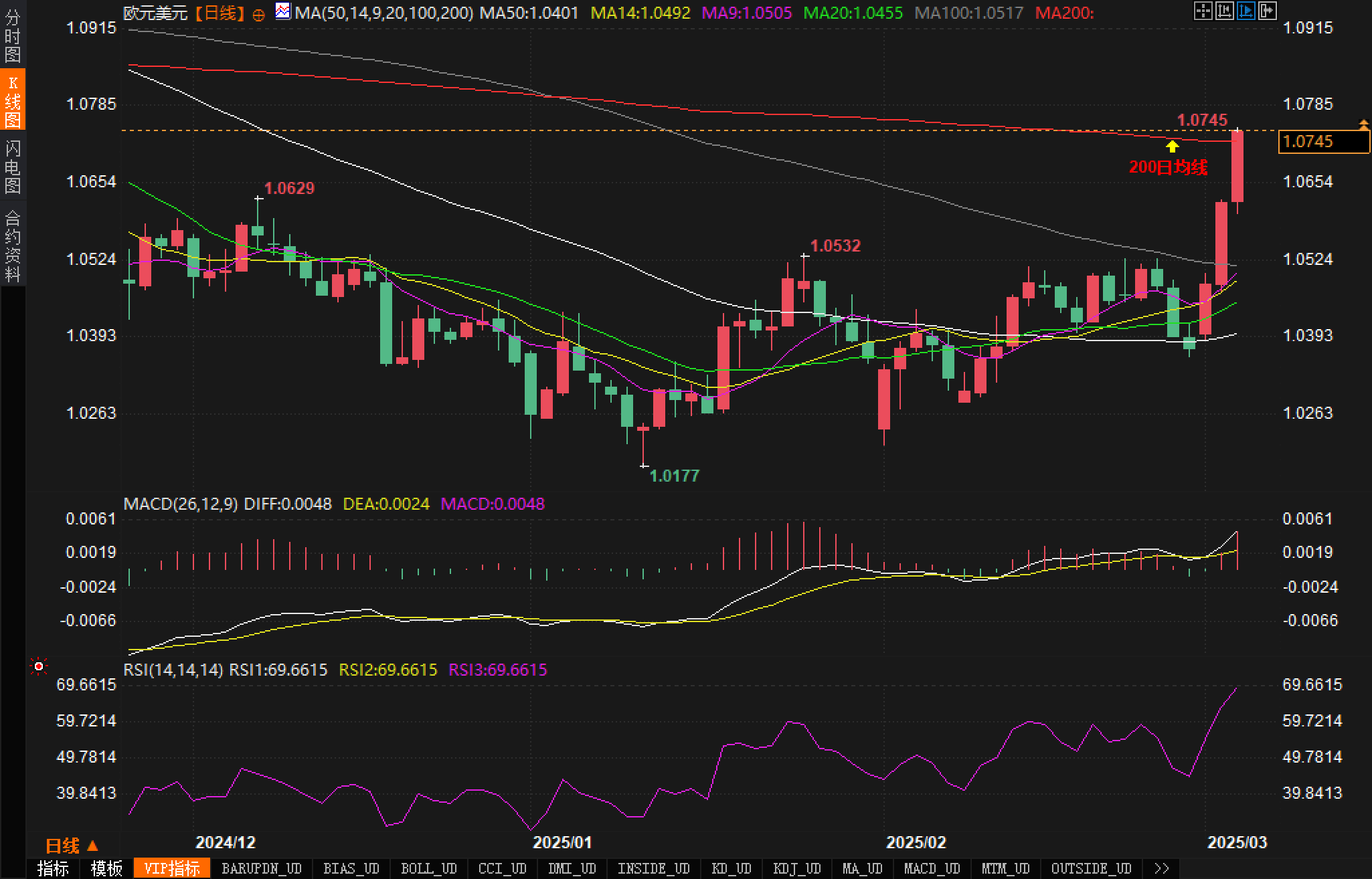Click the axis-with-bar chart mode icon
1372x879 pixels.
tap(1224, 11)
